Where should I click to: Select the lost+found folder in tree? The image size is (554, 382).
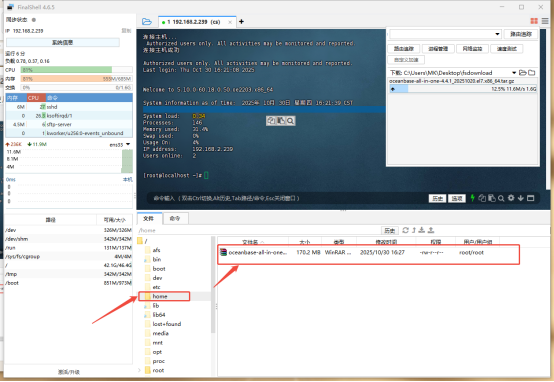[166, 324]
